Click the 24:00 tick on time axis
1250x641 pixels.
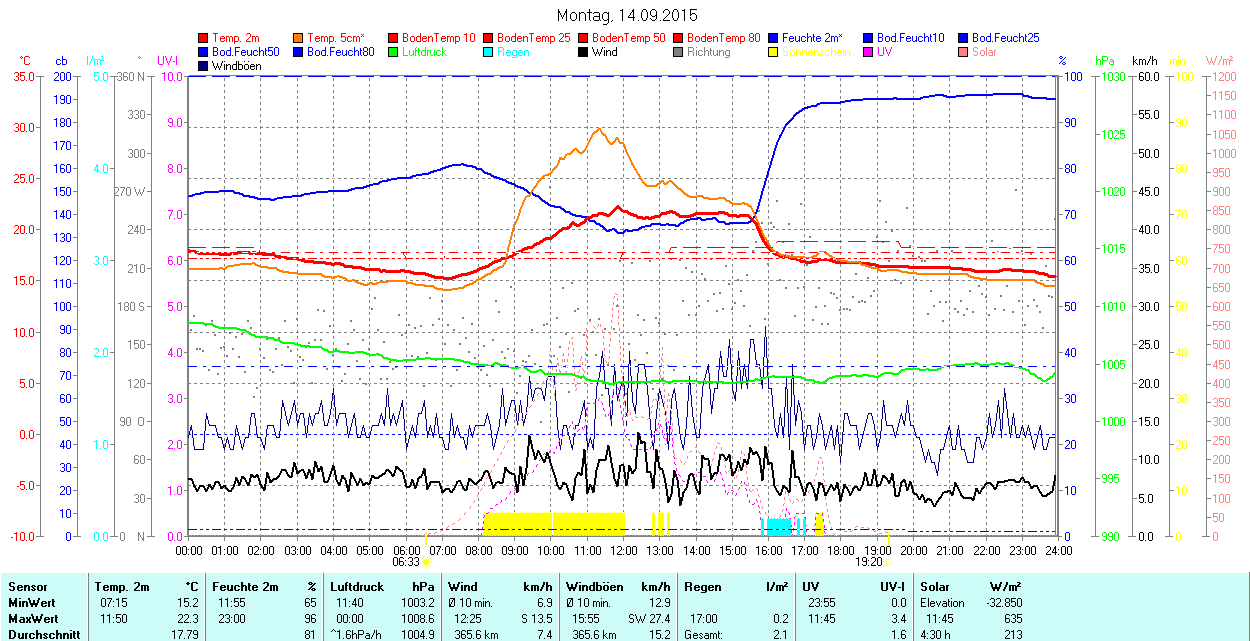pyautogui.click(x=1059, y=550)
